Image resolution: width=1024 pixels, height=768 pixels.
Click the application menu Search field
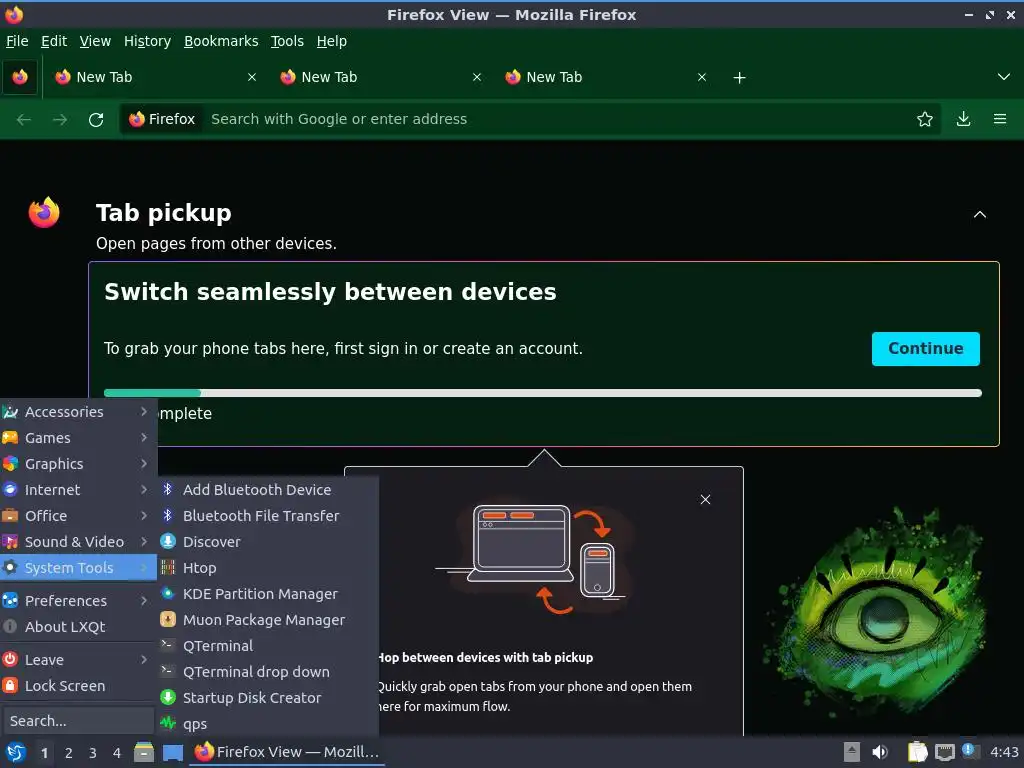(78, 721)
